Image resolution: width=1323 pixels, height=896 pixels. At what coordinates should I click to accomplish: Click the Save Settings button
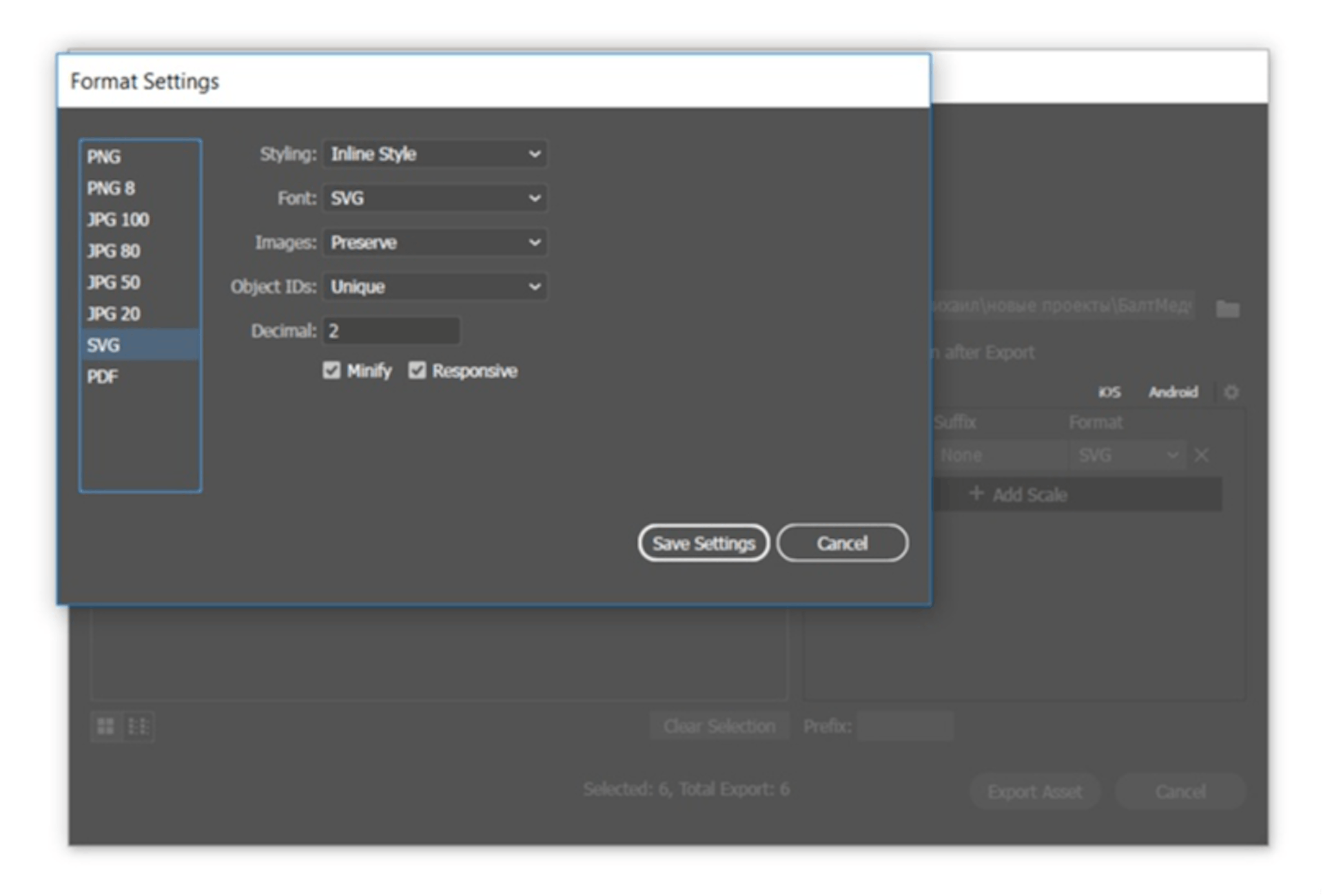(704, 543)
